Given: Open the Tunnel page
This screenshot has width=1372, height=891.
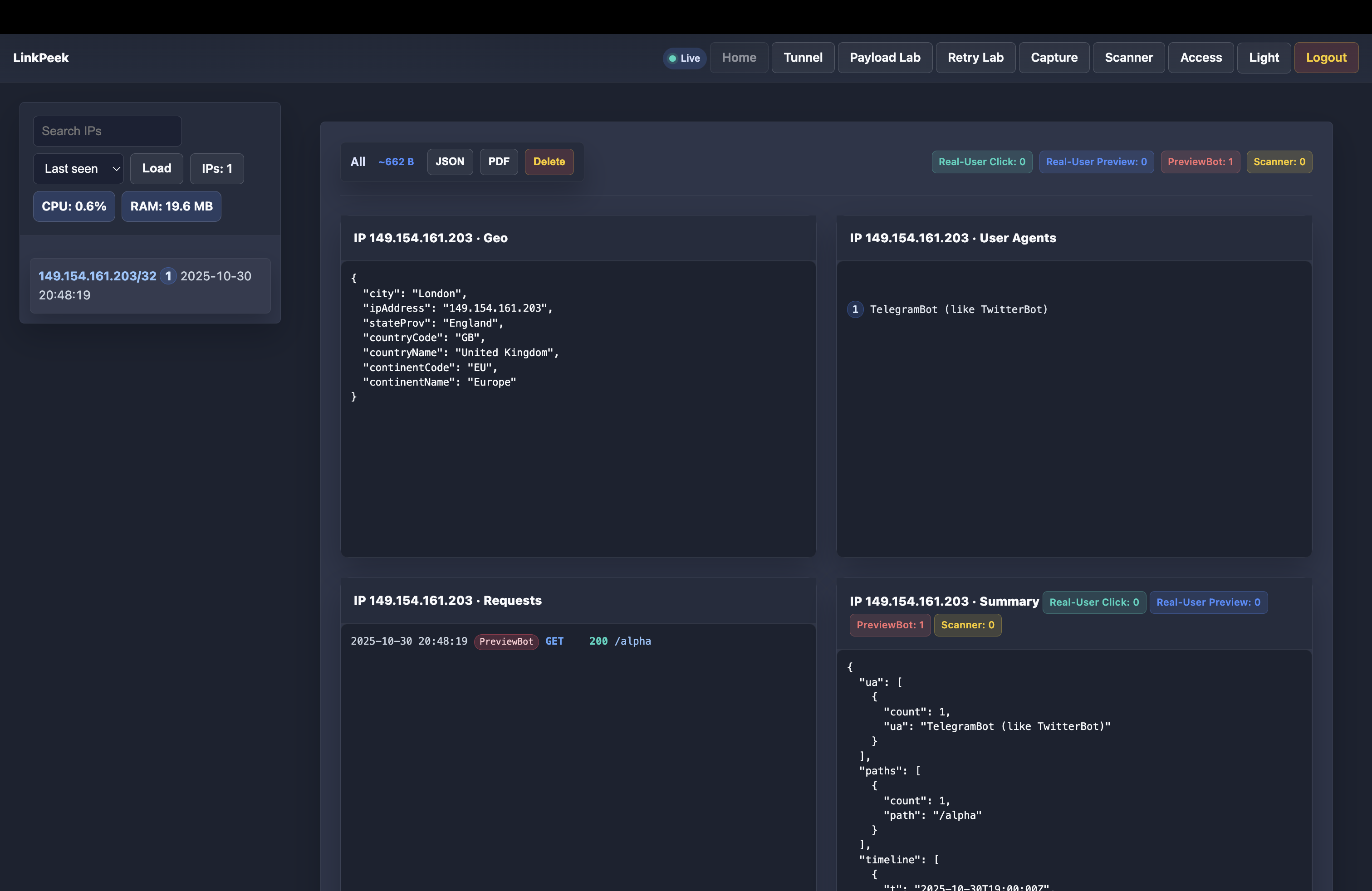Looking at the screenshot, I should (803, 58).
